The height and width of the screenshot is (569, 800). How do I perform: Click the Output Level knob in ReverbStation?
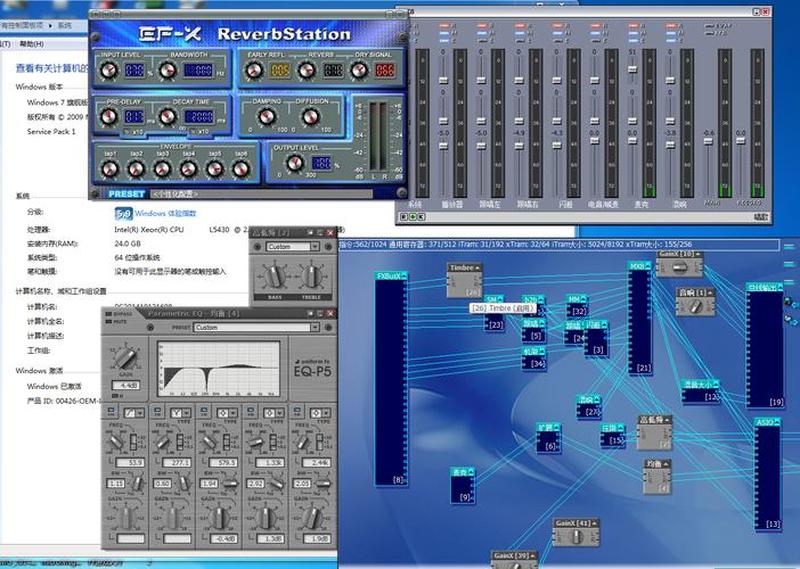pos(294,163)
